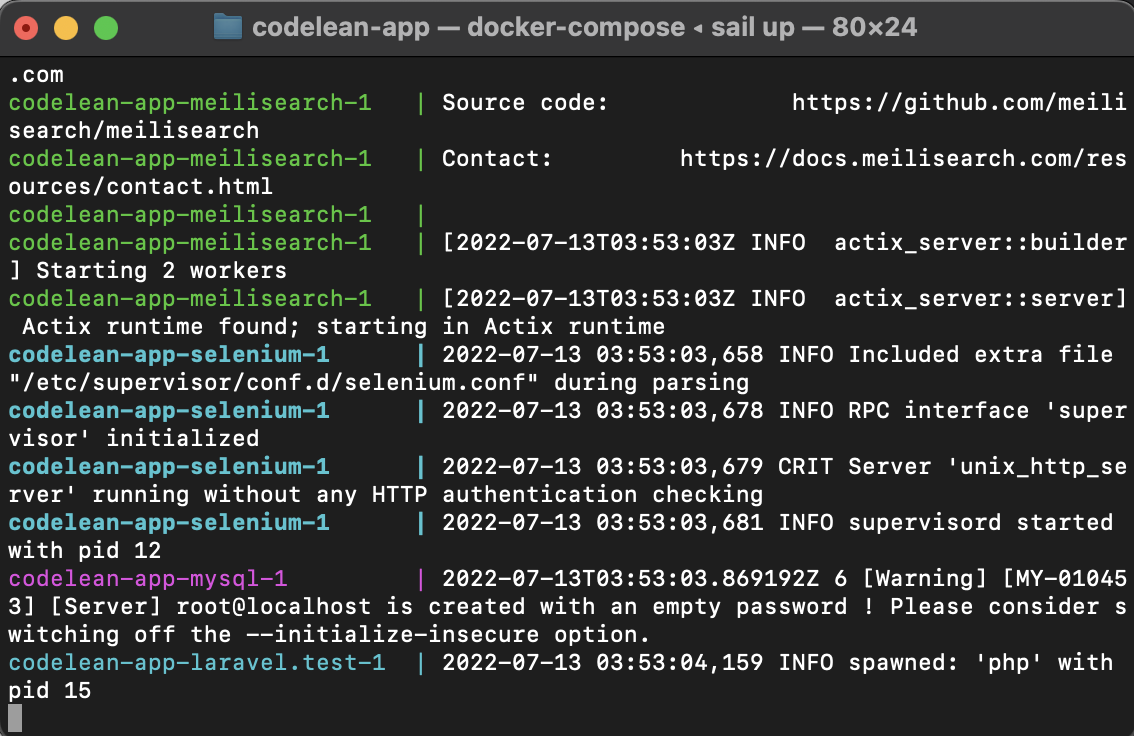The width and height of the screenshot is (1134, 736).
Task: Click the "sail up" title bar text
Action: 752,27
